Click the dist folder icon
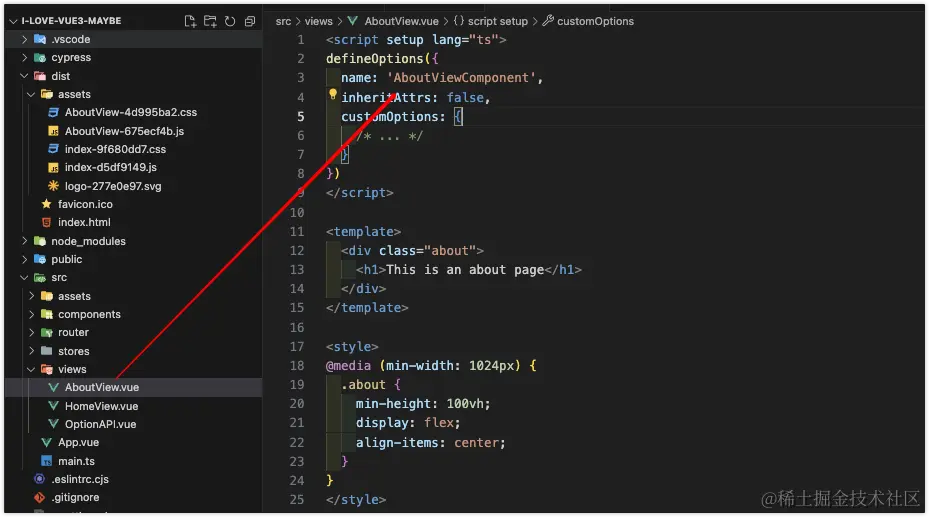 tap(40, 76)
